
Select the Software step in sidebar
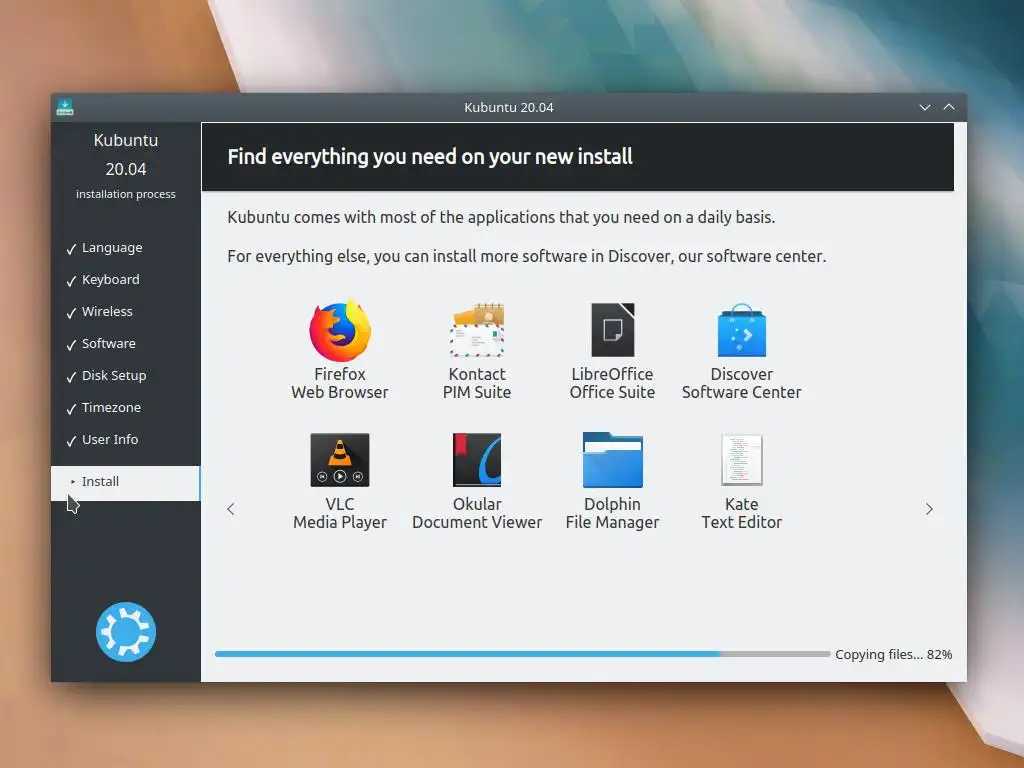pos(101,344)
